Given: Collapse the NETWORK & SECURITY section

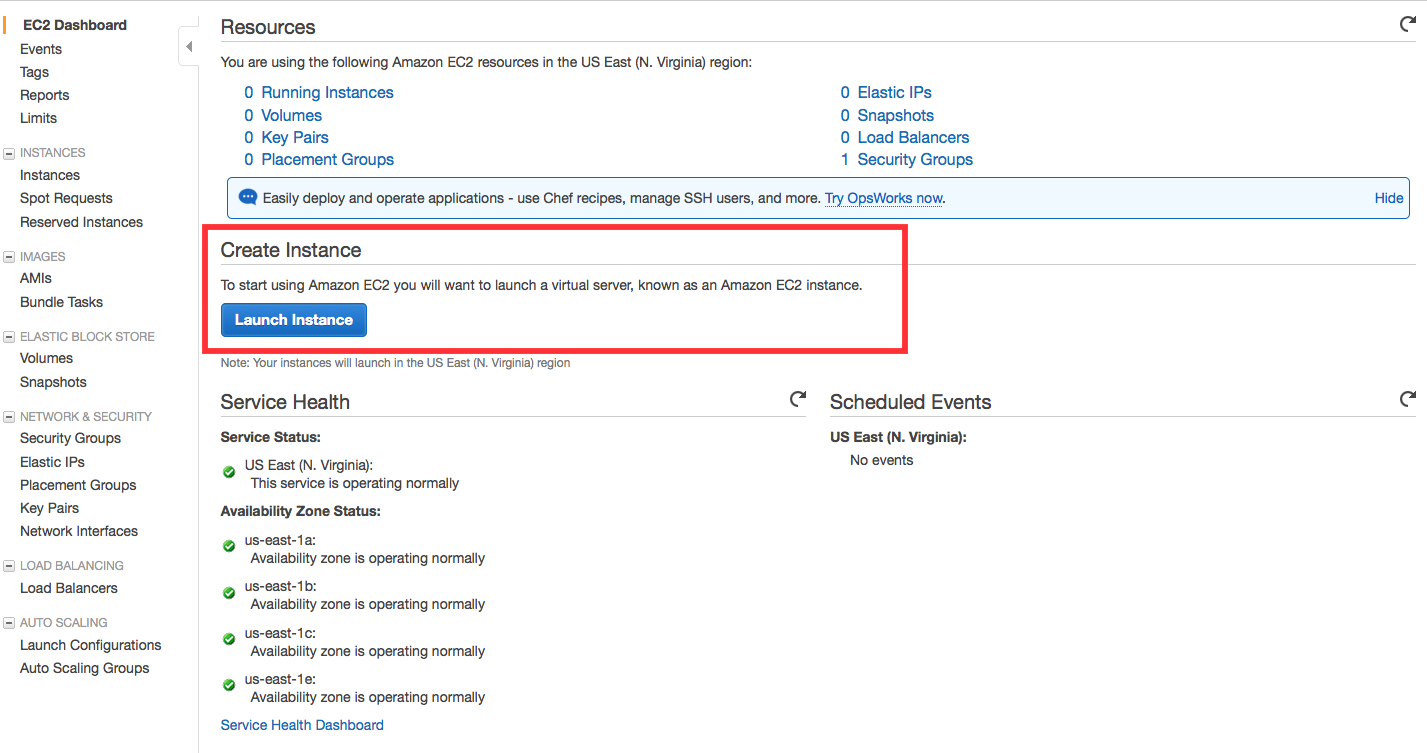Looking at the screenshot, I should pos(9,417).
